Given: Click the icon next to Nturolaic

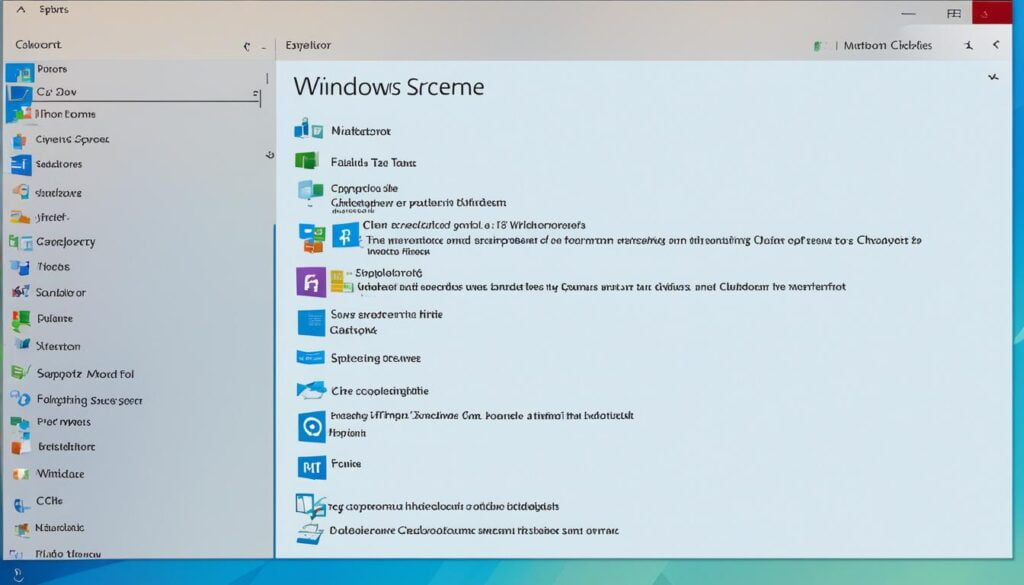Looking at the screenshot, I should [x=22, y=529].
